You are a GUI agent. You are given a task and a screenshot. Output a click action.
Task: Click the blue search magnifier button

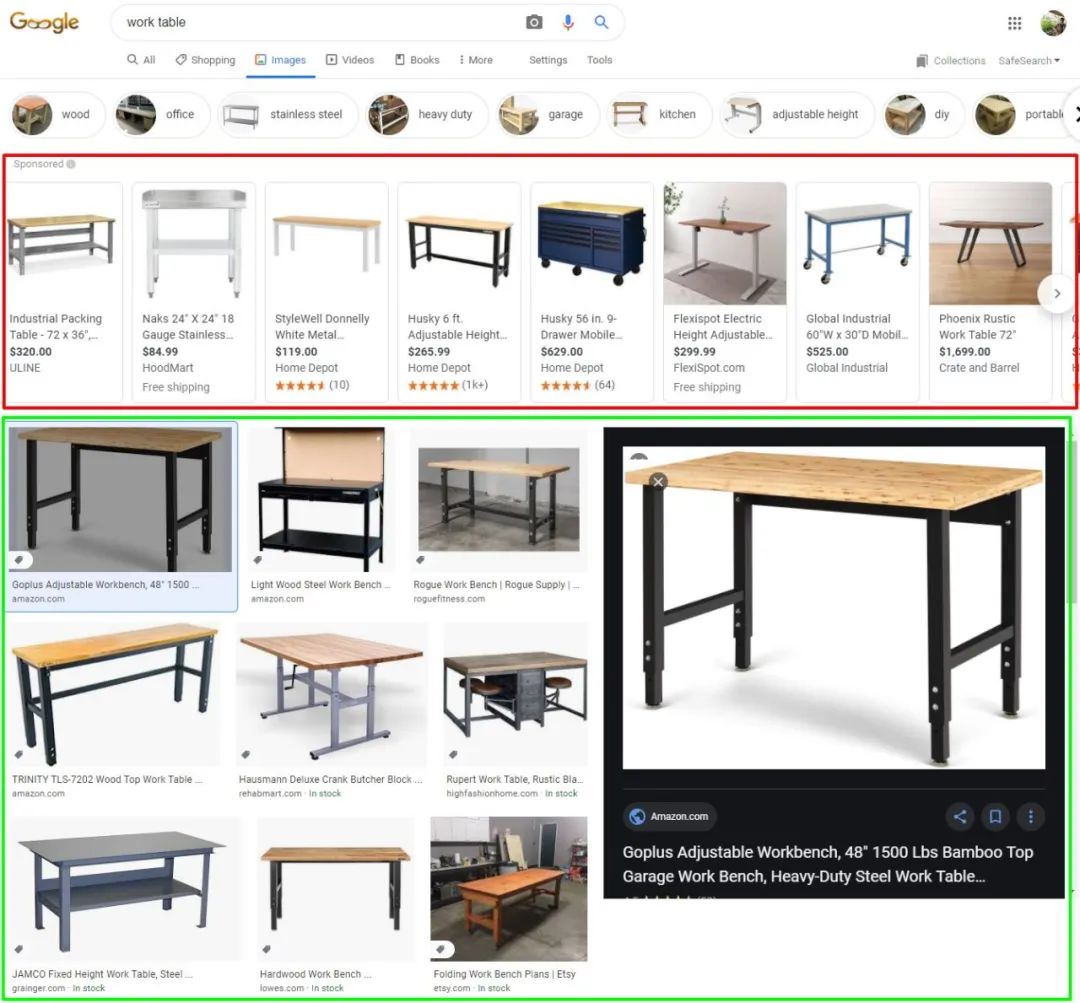pos(601,22)
